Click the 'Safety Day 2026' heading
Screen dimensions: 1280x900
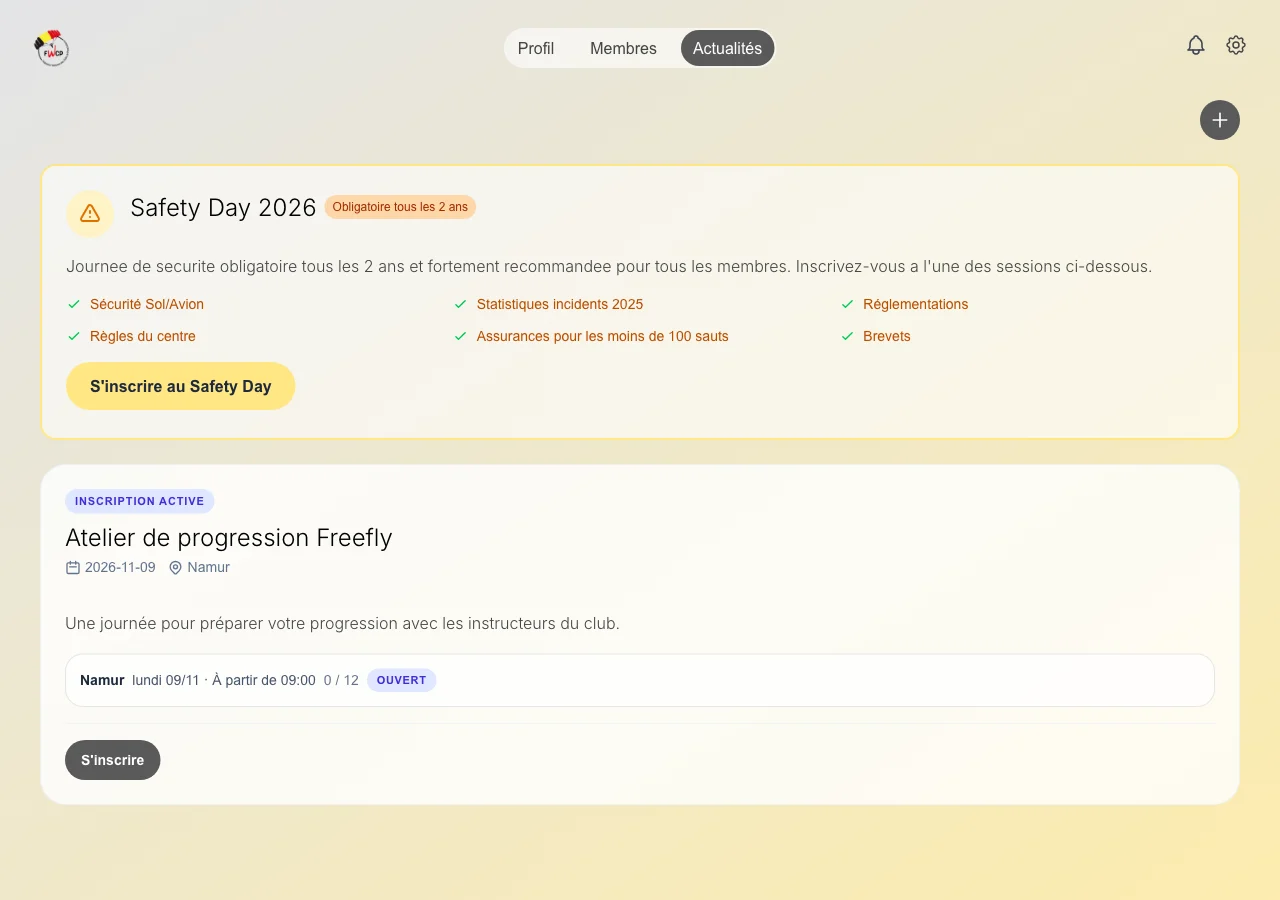pyautogui.click(x=223, y=207)
